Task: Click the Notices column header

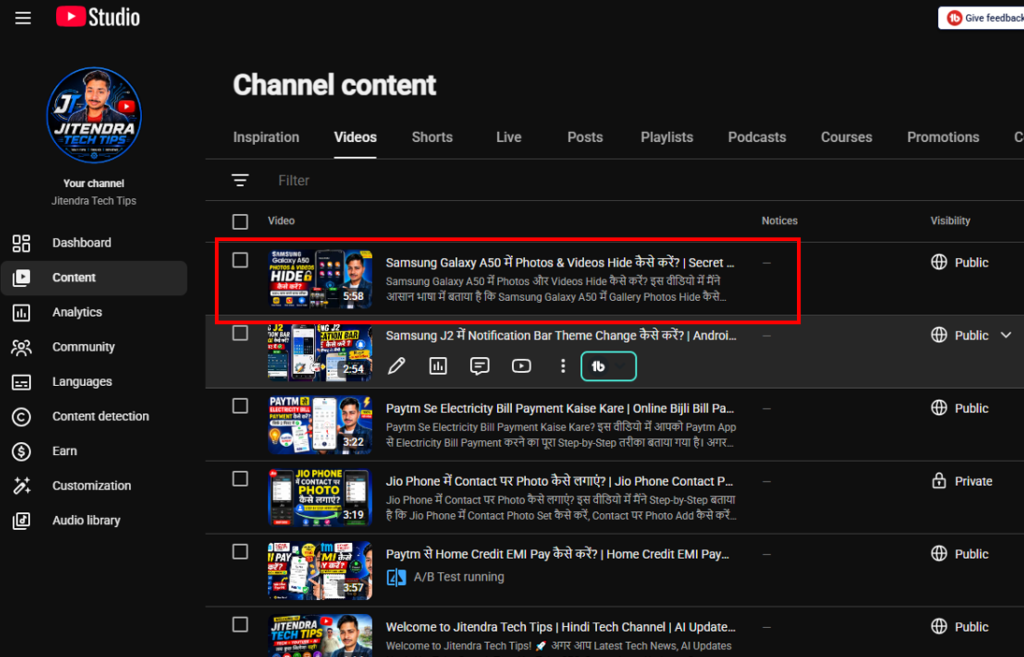Action: pyautogui.click(x=779, y=221)
